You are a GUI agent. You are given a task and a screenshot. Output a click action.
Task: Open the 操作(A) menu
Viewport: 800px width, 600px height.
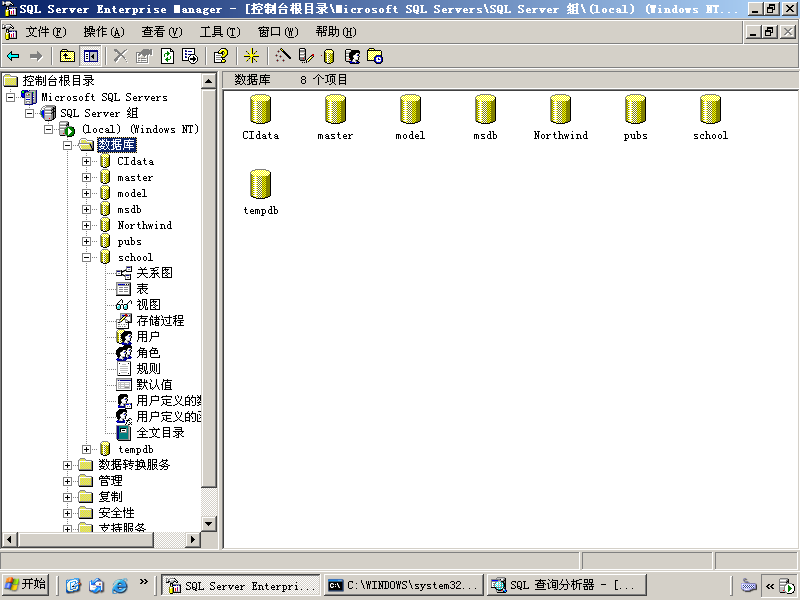pyautogui.click(x=104, y=32)
